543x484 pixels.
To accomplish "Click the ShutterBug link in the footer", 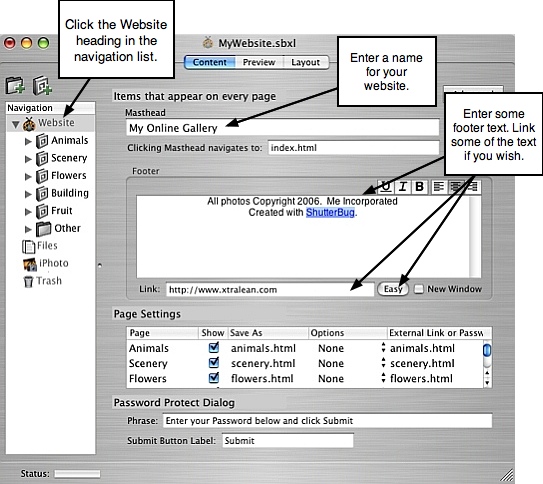I will [x=330, y=212].
